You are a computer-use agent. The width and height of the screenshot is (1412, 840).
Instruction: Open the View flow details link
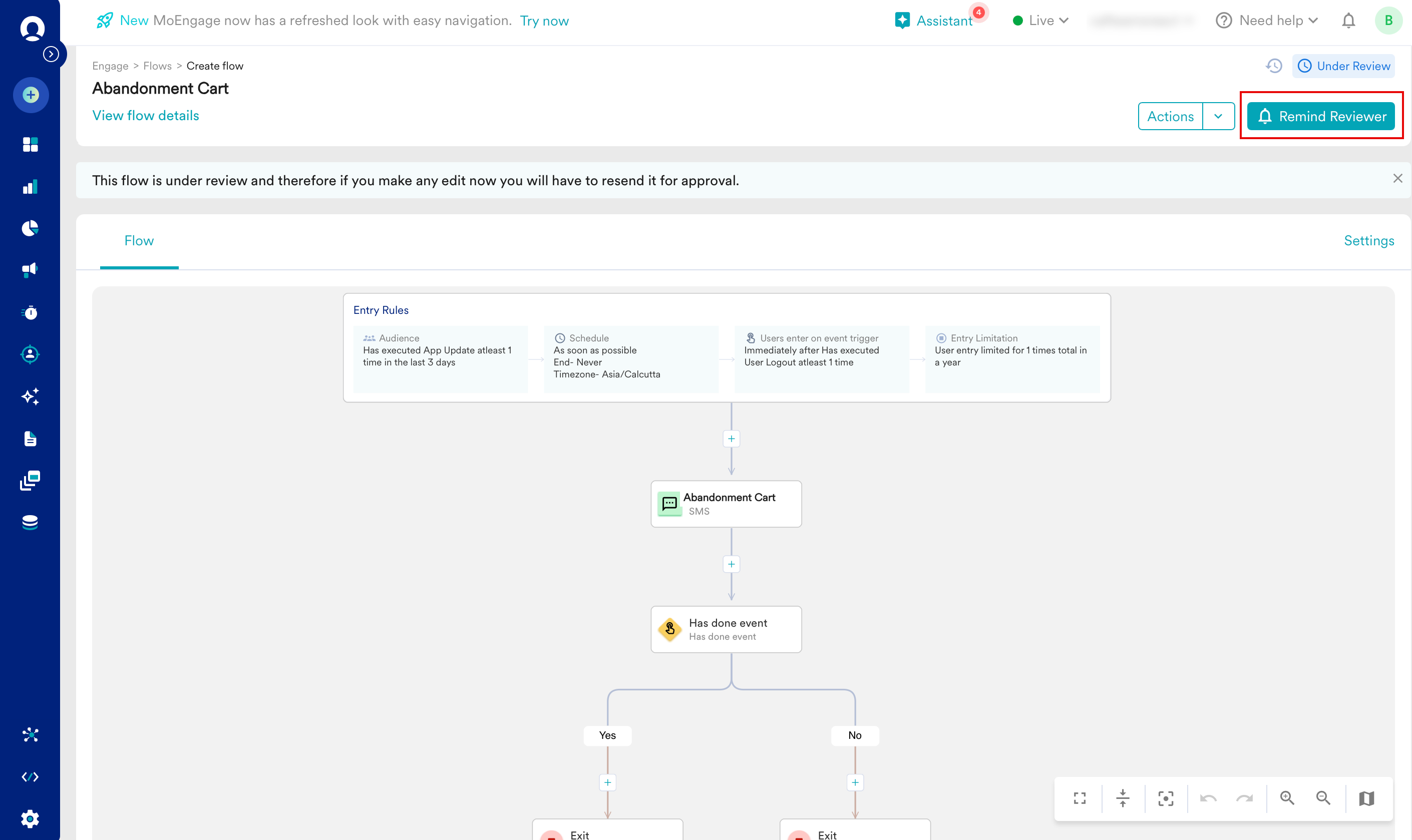tap(146, 116)
